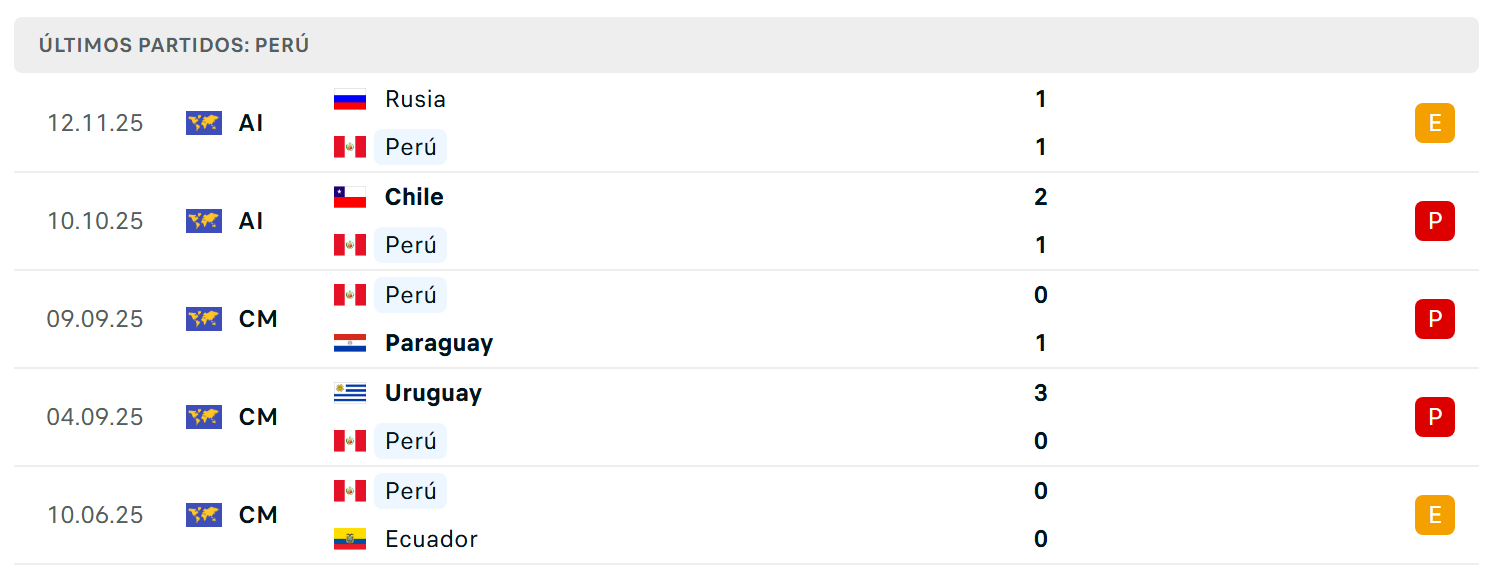The image size is (1497, 579).
Task: Click the Chile flag icon
Action: 350,197
